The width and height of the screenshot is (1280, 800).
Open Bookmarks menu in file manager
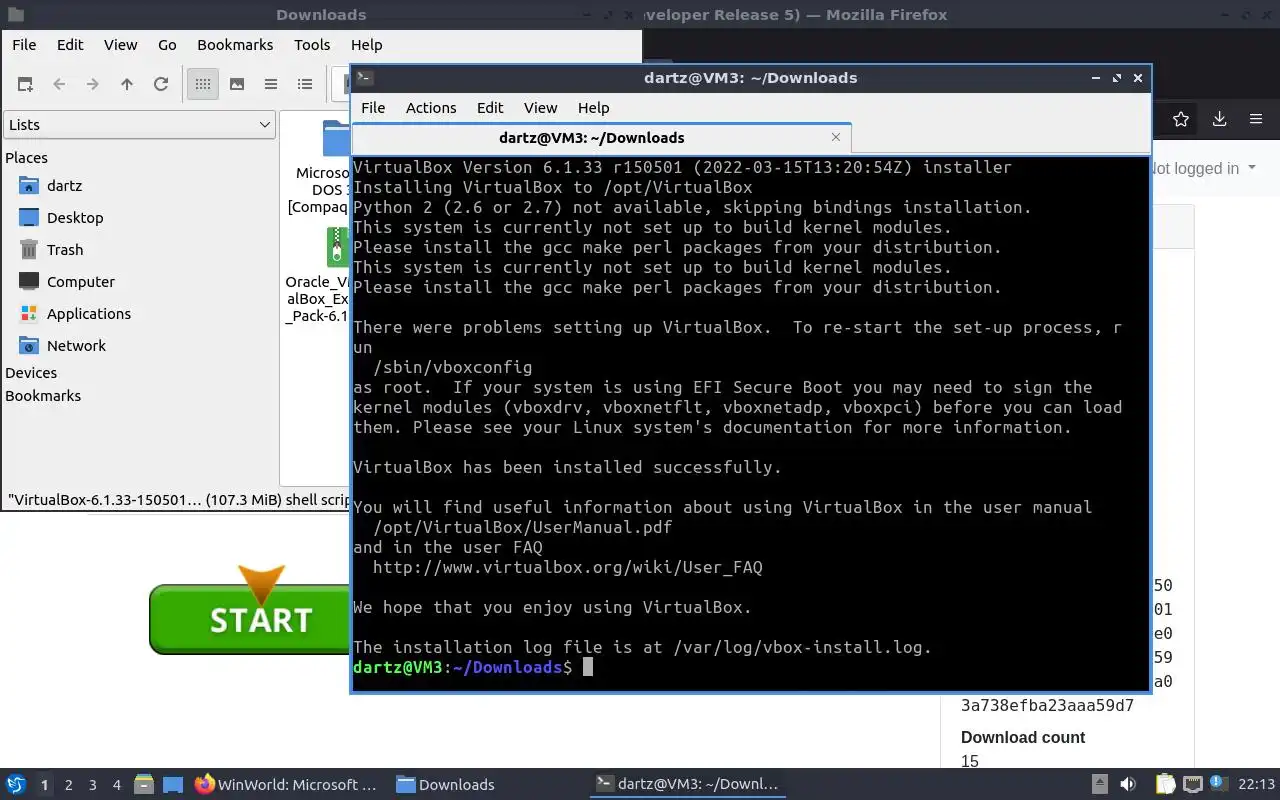tap(235, 44)
